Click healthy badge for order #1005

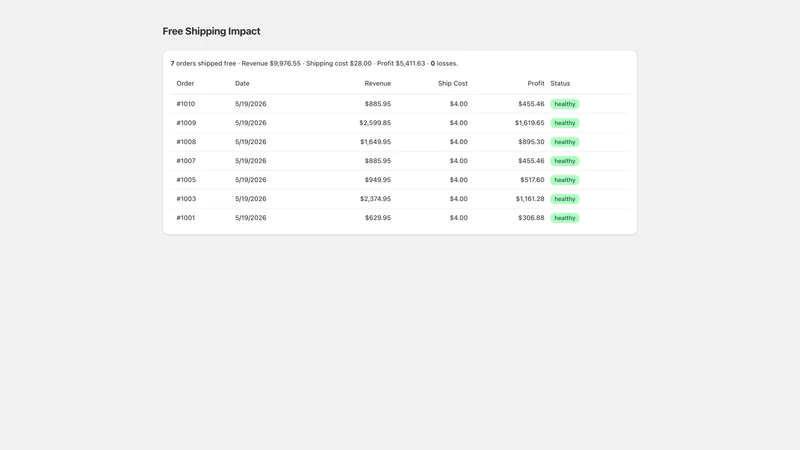point(565,180)
